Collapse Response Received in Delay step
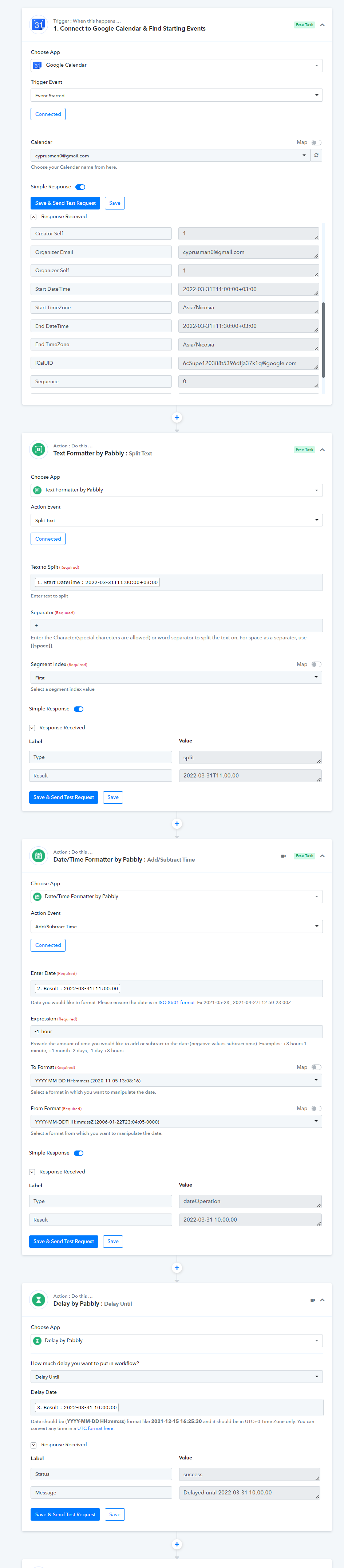Viewport: 344px width, 1568px height. click(x=33, y=1444)
